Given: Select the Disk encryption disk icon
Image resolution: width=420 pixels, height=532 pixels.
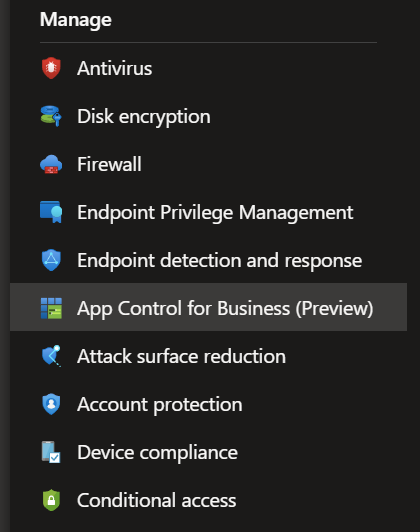Looking at the screenshot, I should [51, 116].
